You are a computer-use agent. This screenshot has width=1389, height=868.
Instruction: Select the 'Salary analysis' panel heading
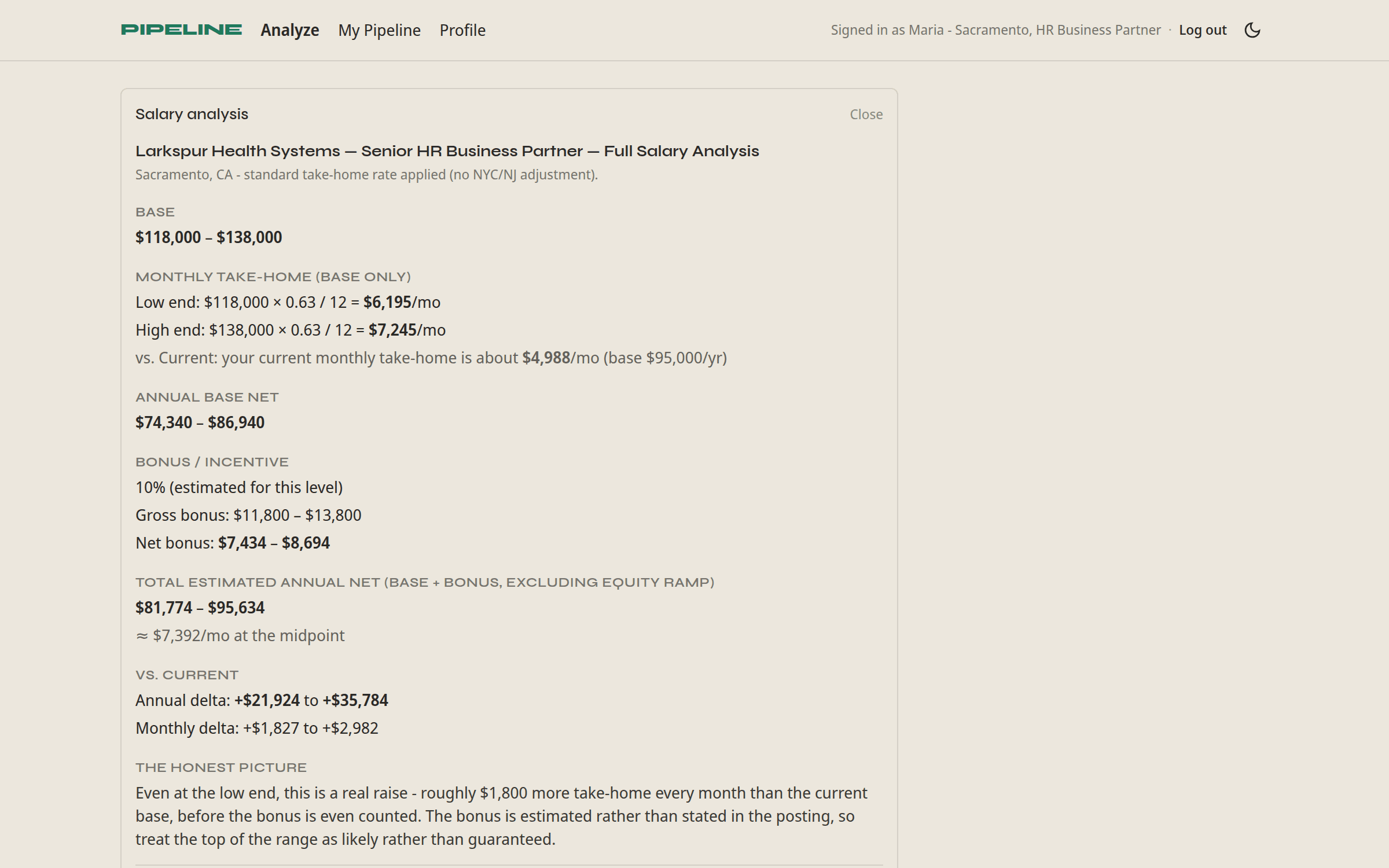(x=192, y=114)
